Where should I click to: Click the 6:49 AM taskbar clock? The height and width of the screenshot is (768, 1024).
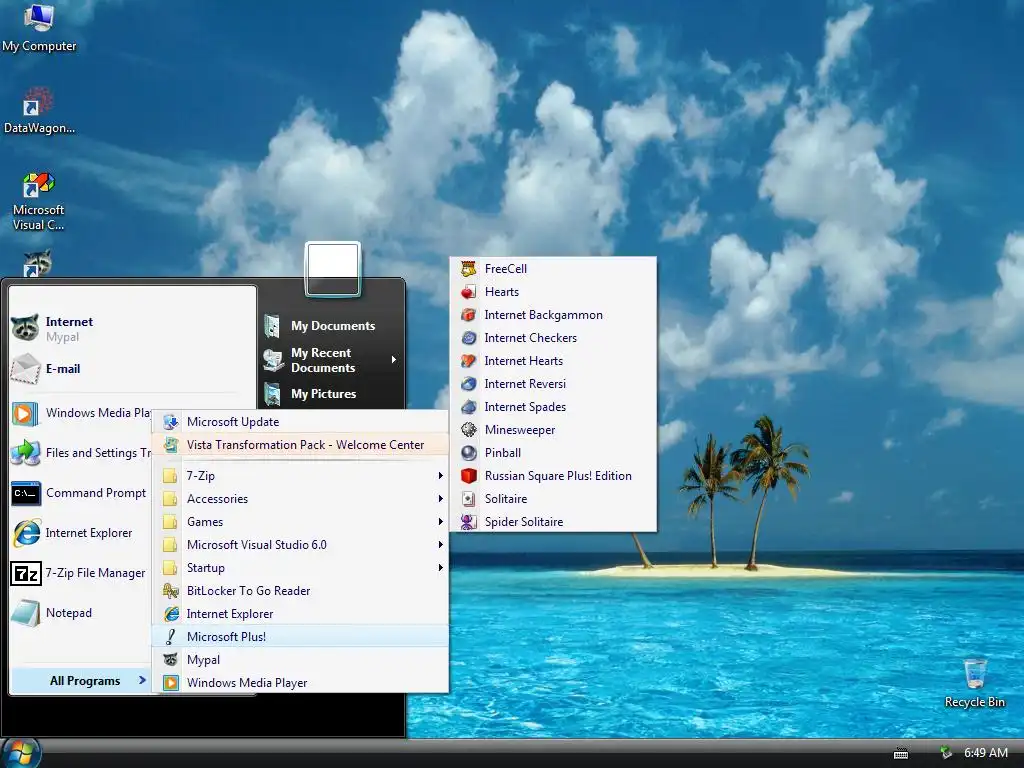coord(985,753)
